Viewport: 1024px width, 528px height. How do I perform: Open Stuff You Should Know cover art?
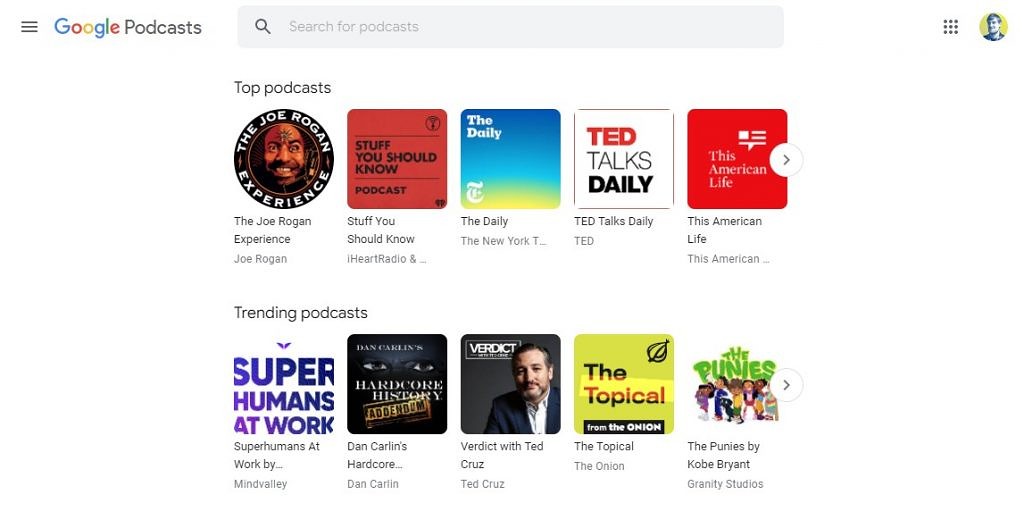pyautogui.click(x=397, y=159)
